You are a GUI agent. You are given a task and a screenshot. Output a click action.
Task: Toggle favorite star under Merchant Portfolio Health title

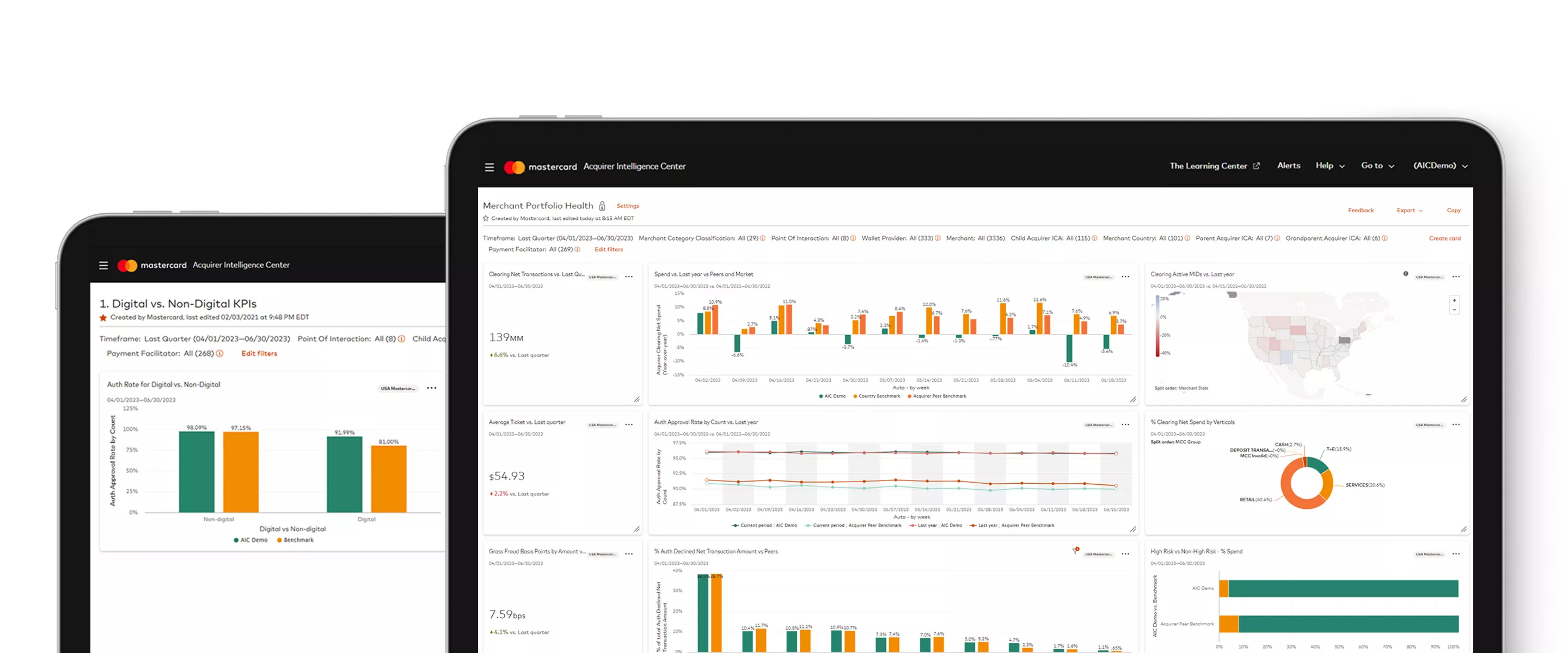[x=486, y=218]
